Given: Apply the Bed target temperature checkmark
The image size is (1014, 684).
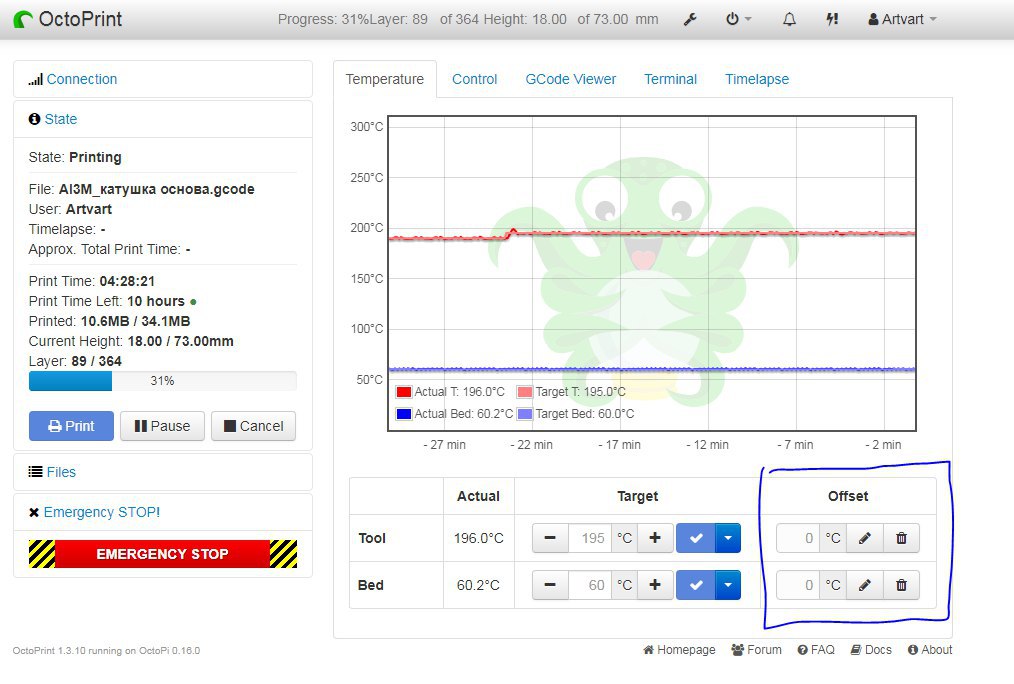Looking at the screenshot, I should tap(696, 585).
